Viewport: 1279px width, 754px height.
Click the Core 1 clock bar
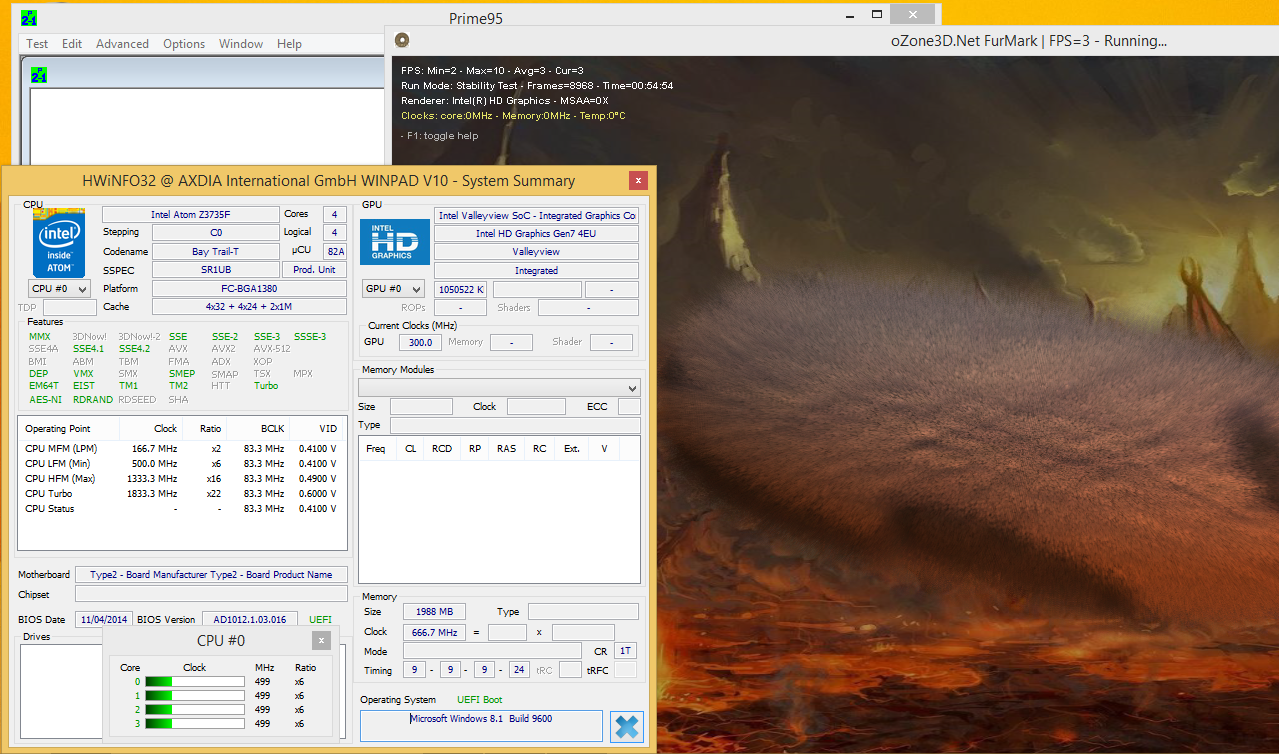[x=195, y=696]
